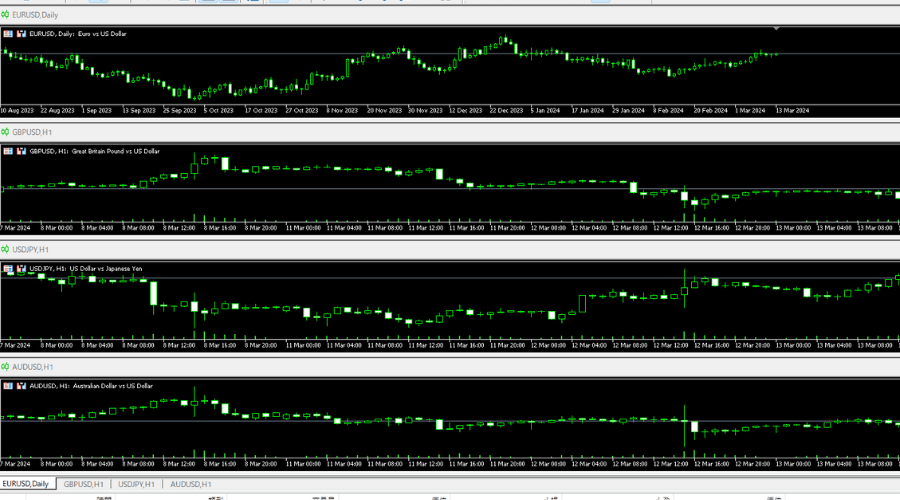
Task: Switch to the USDJPY,H1 tab
Action: click(136, 484)
